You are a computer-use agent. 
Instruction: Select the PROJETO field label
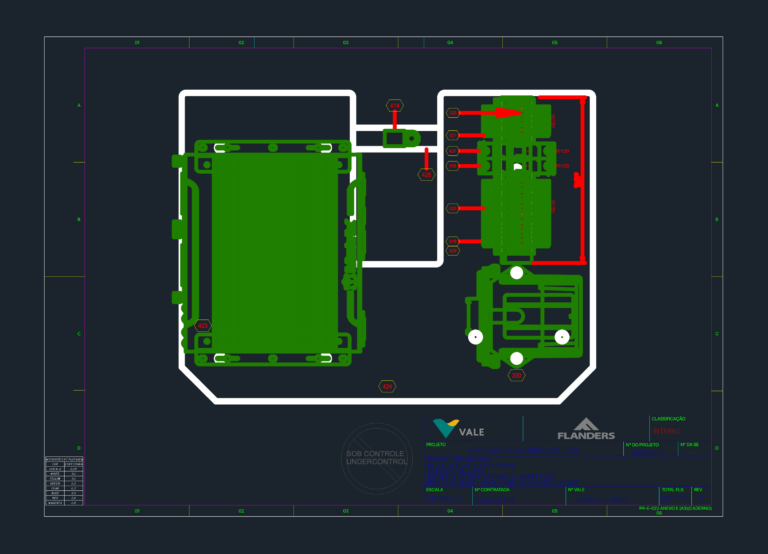point(436,445)
